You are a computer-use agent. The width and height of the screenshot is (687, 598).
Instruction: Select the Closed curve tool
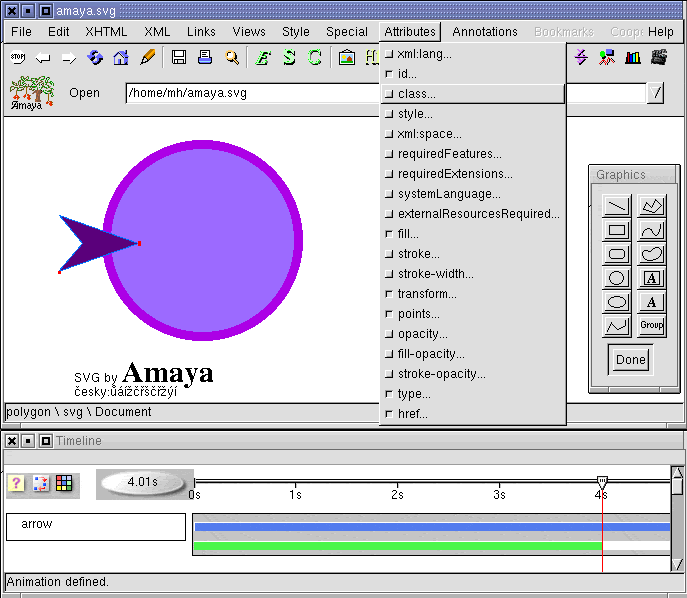652,254
